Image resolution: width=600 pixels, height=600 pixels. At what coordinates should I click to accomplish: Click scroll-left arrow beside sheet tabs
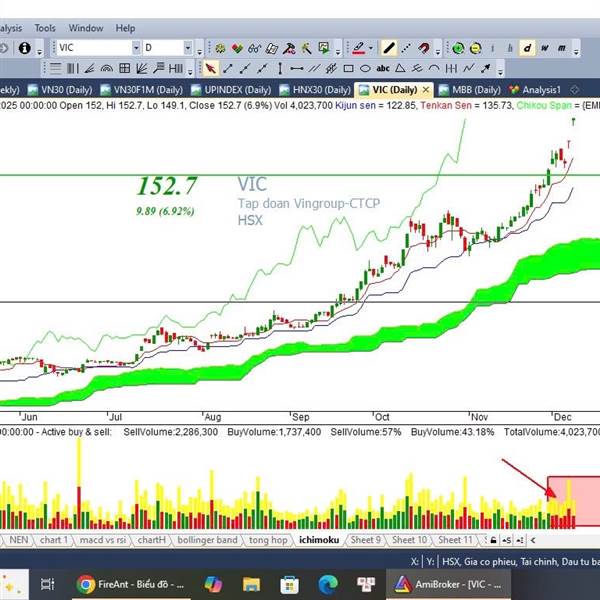click(x=533, y=540)
